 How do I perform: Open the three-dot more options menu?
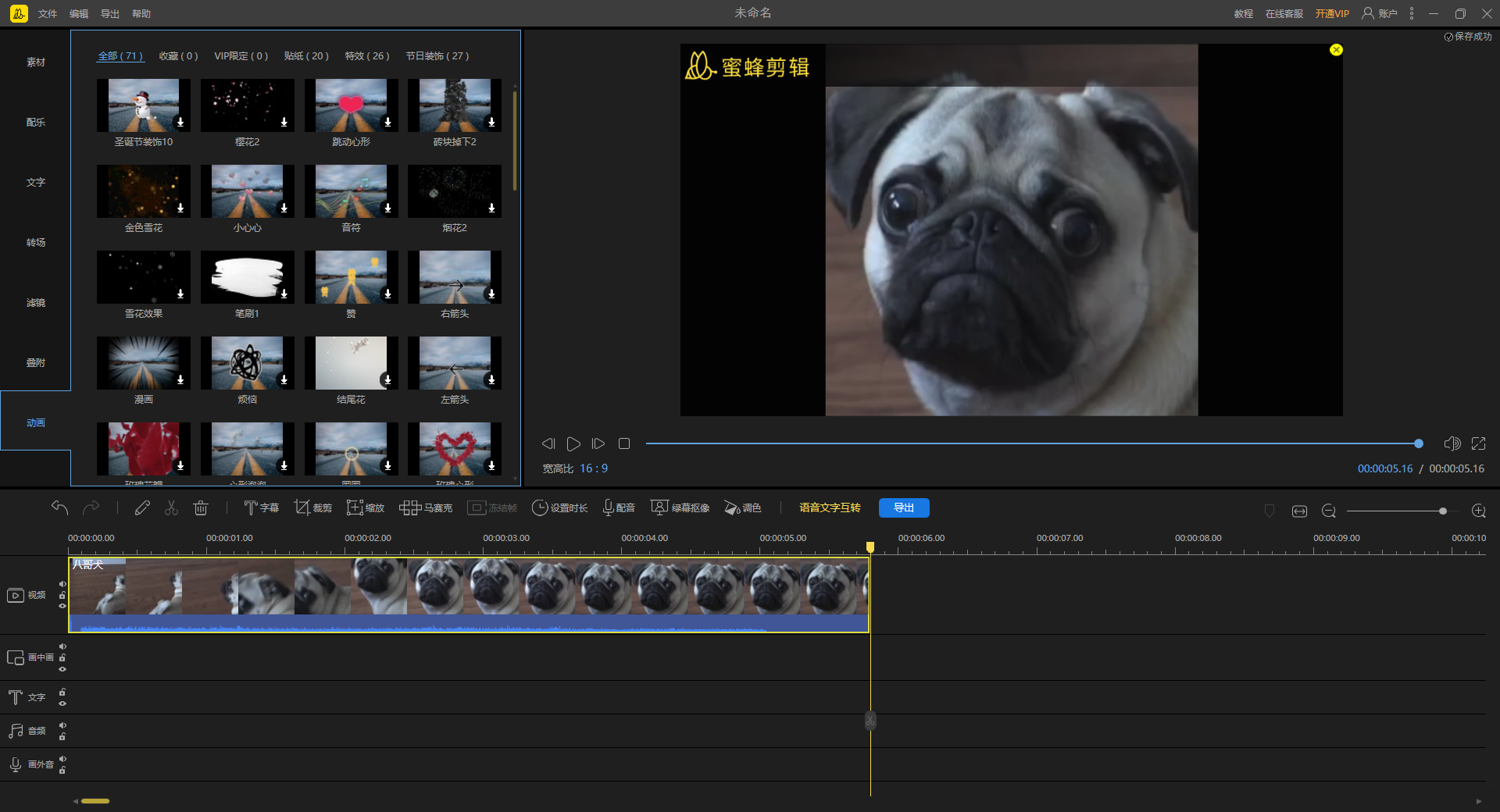coord(1412,13)
